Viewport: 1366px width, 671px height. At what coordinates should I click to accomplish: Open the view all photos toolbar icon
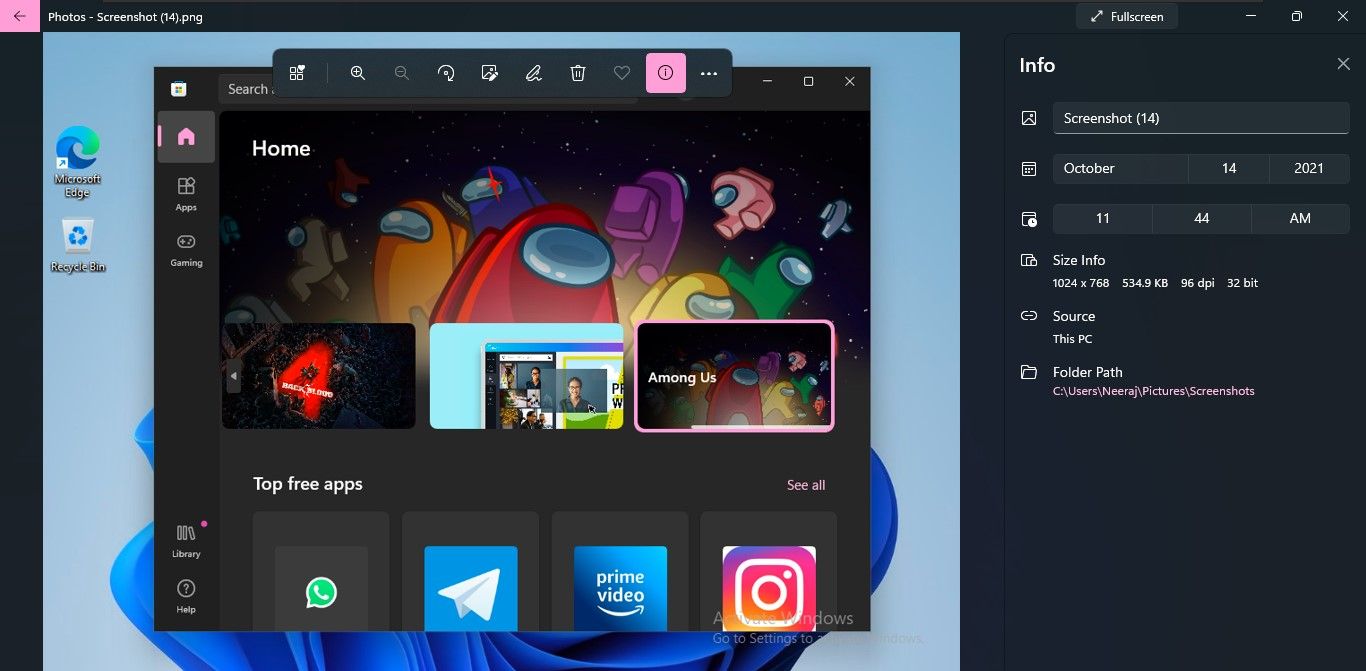pos(297,73)
